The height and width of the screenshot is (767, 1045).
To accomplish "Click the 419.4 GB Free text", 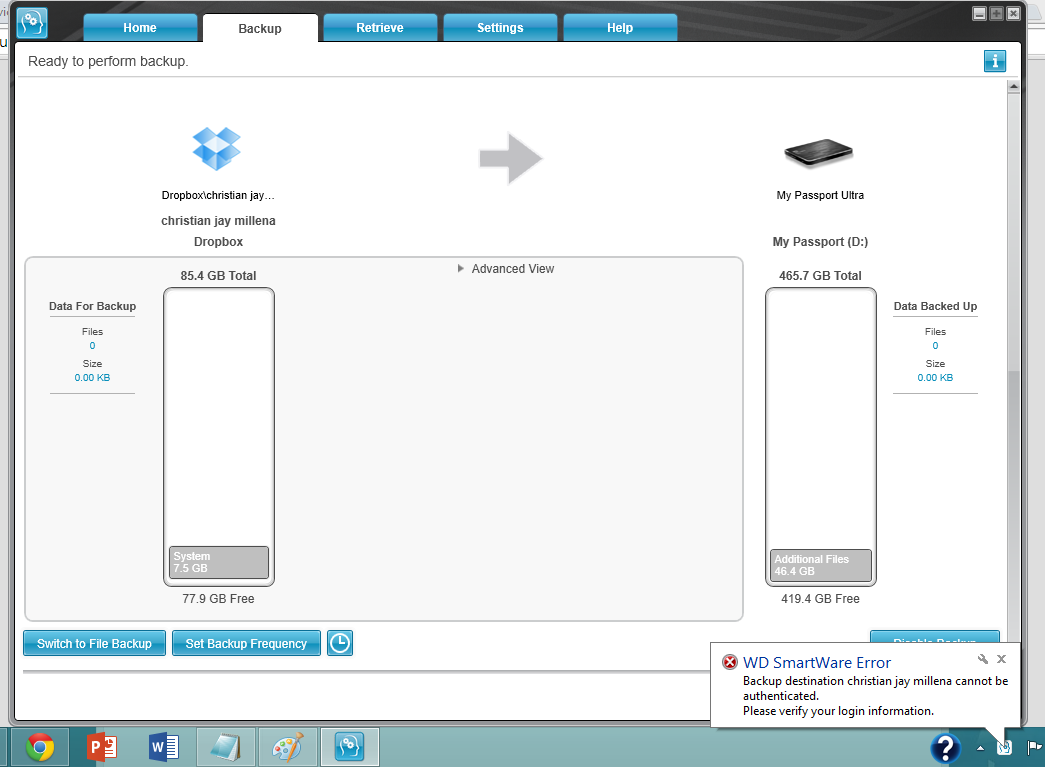I will click(x=820, y=598).
